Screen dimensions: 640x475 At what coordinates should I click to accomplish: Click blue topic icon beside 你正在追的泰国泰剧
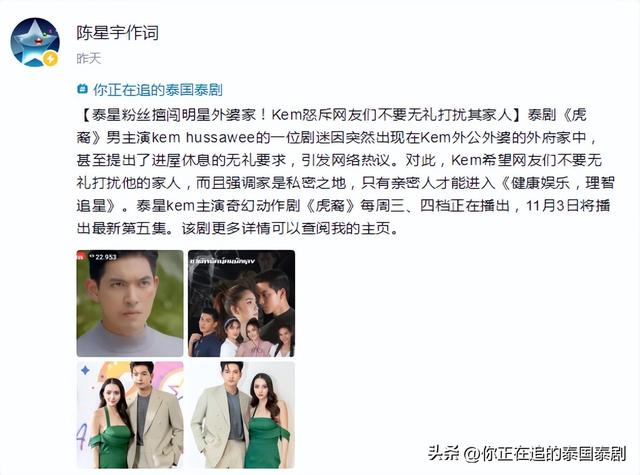coord(82,89)
